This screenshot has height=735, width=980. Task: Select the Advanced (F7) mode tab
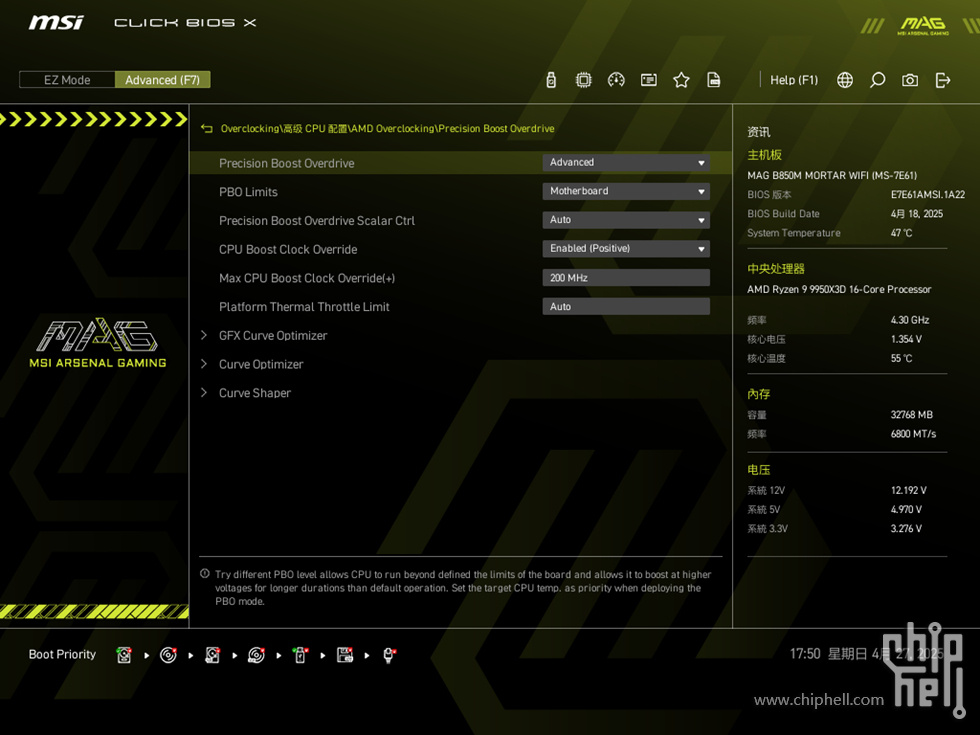162,80
